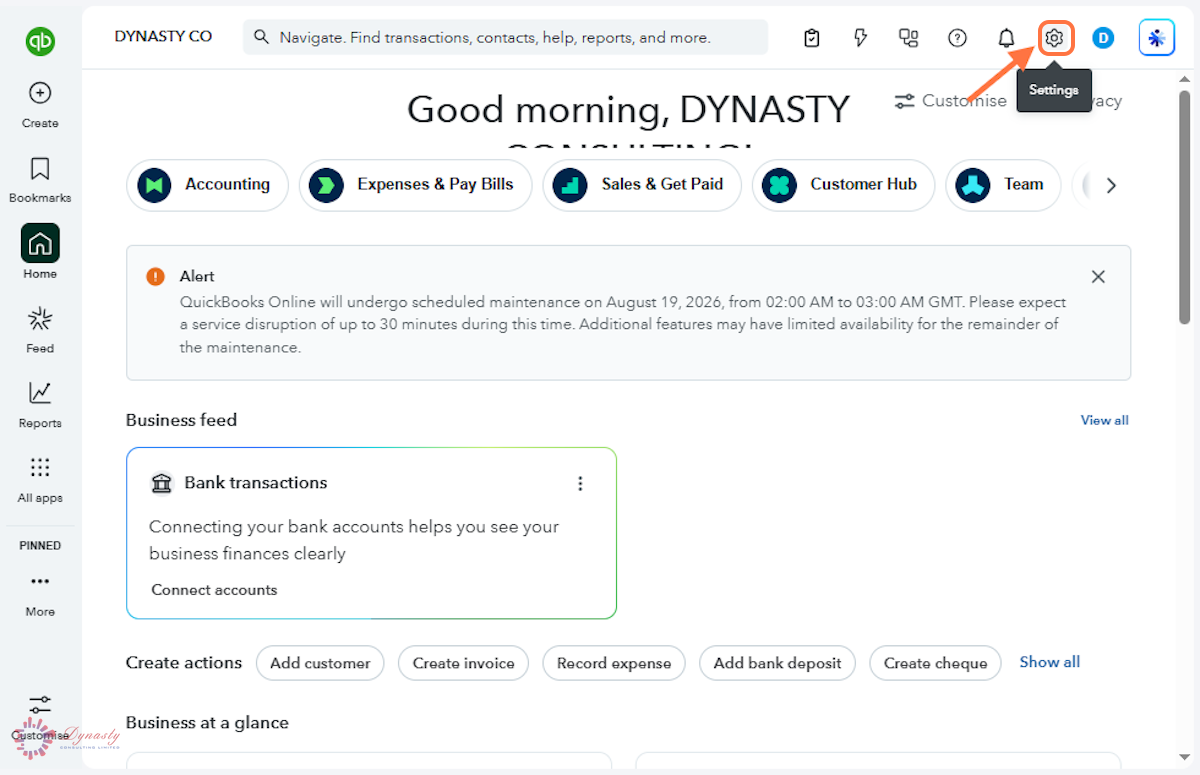Screen dimensions: 1200x775
Task: Launch the Intuit Assist sparkle icon
Action: pyautogui.click(x=1157, y=38)
